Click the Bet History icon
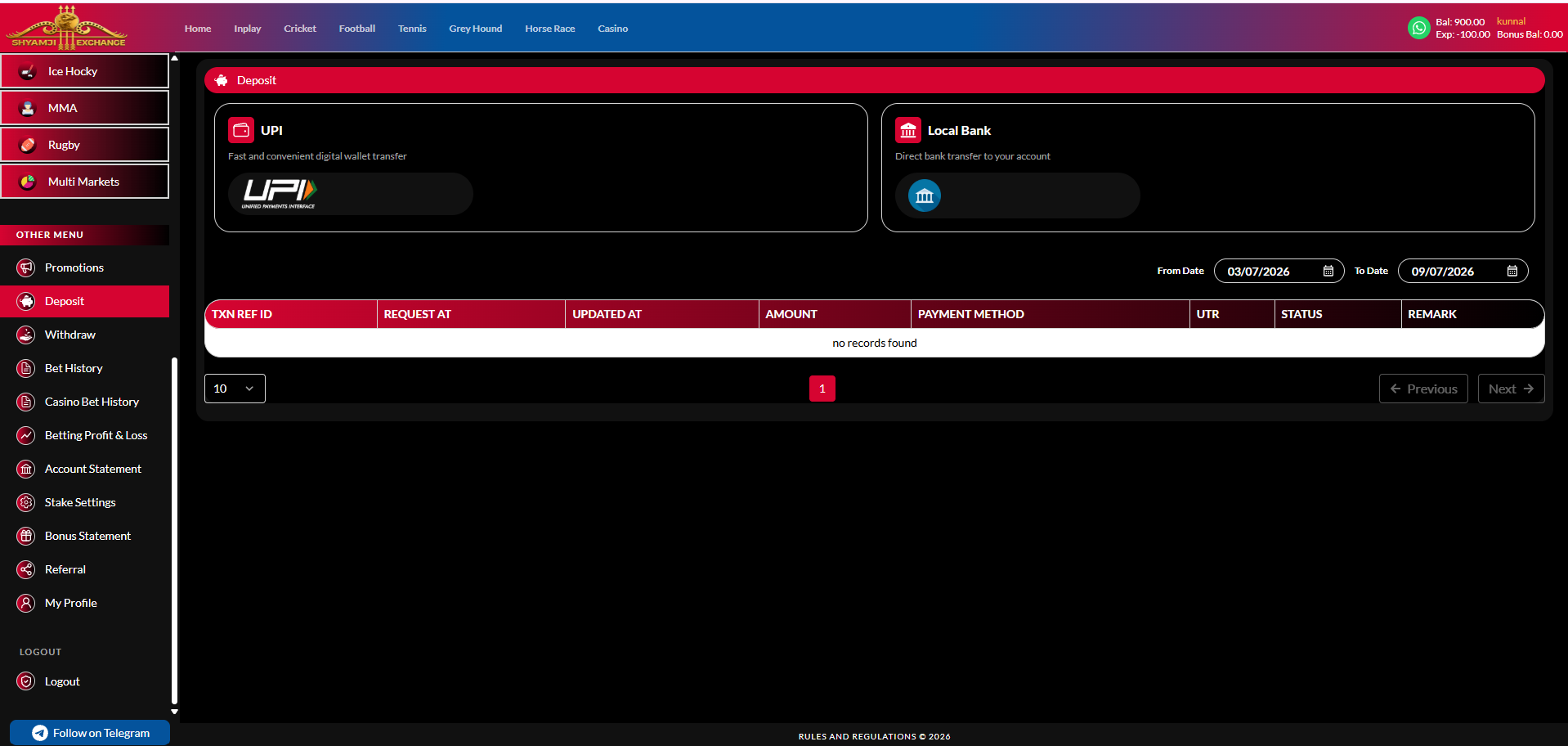The height and width of the screenshot is (746, 1568). point(26,368)
